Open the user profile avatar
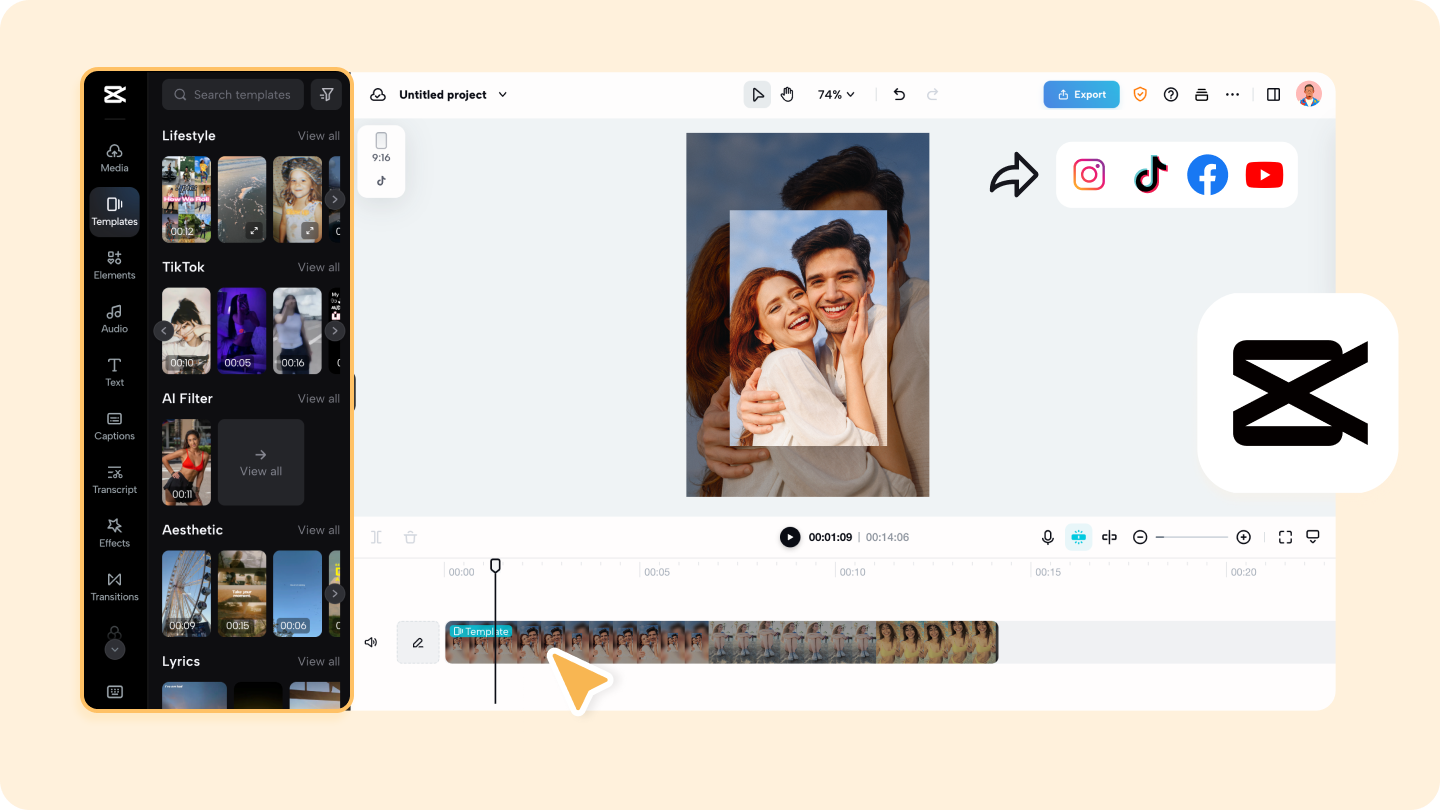 (1309, 94)
